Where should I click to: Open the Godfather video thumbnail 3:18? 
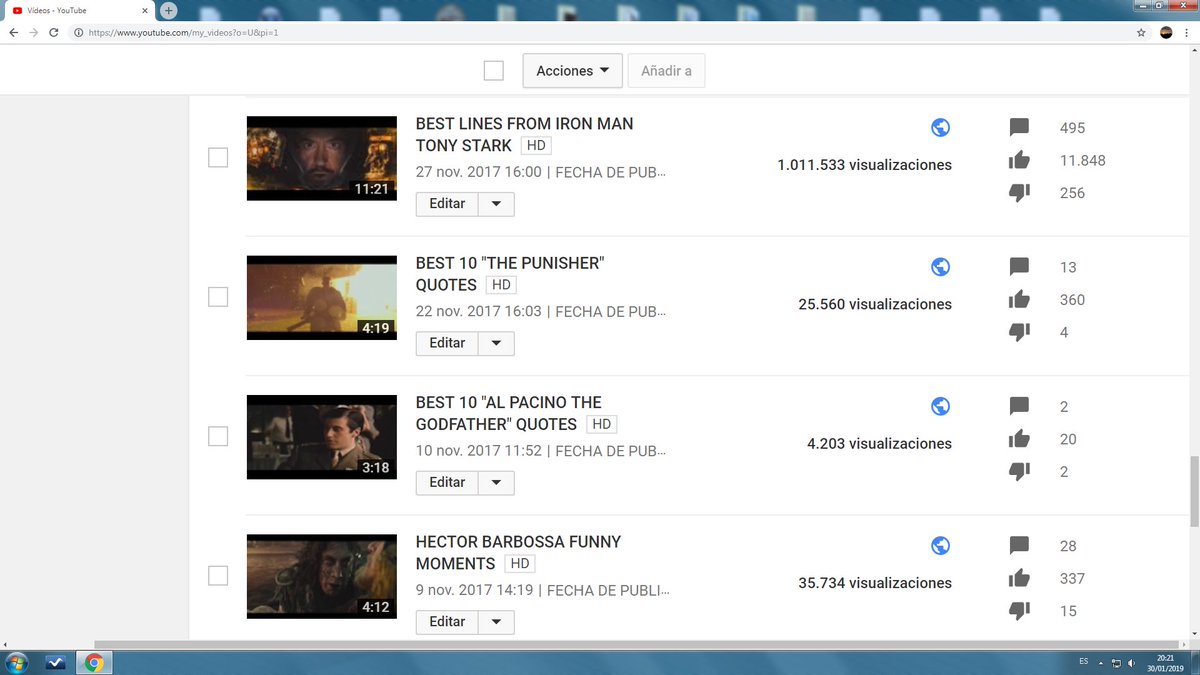(x=322, y=436)
